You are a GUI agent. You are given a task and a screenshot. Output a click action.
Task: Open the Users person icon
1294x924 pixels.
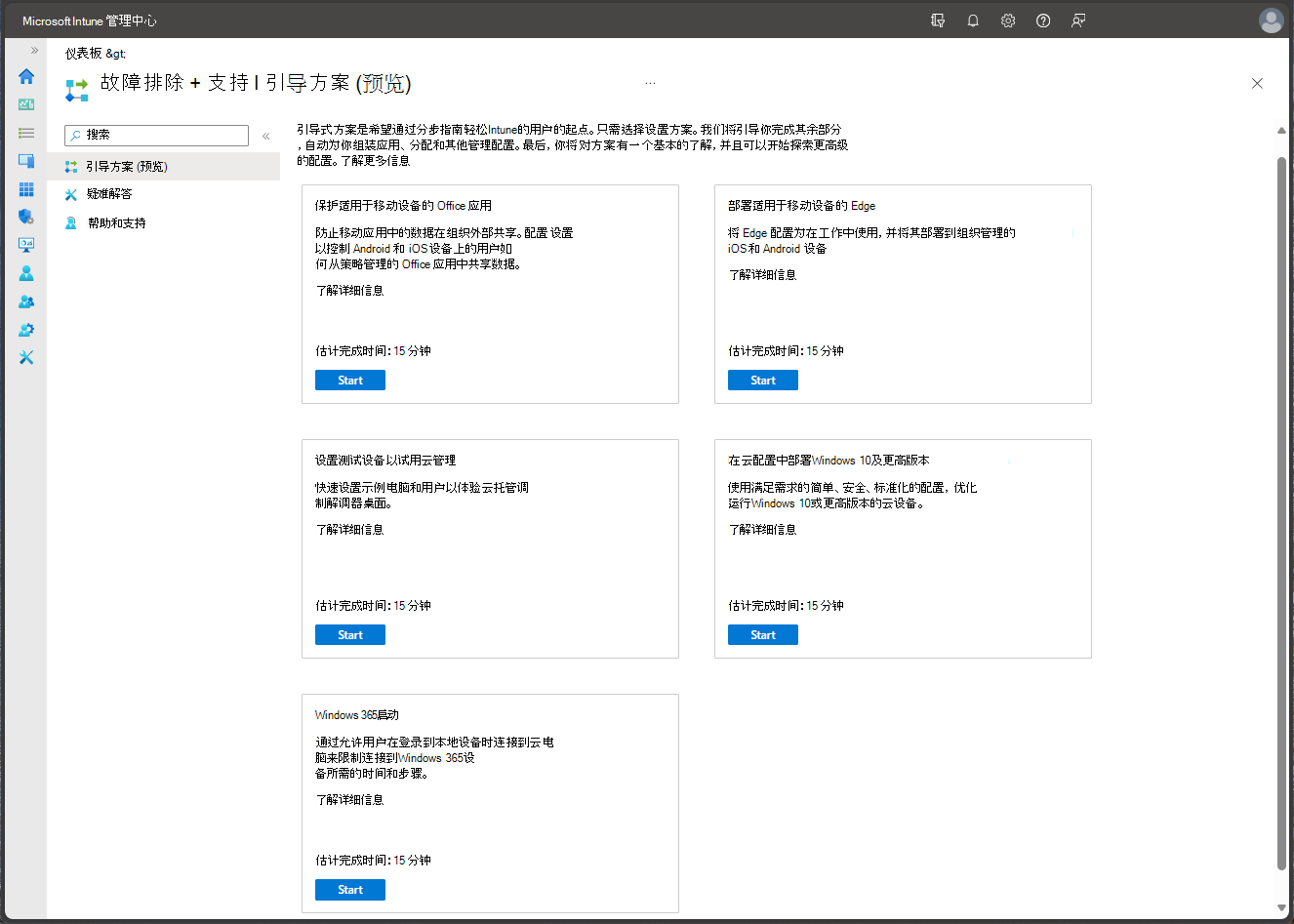(x=26, y=273)
